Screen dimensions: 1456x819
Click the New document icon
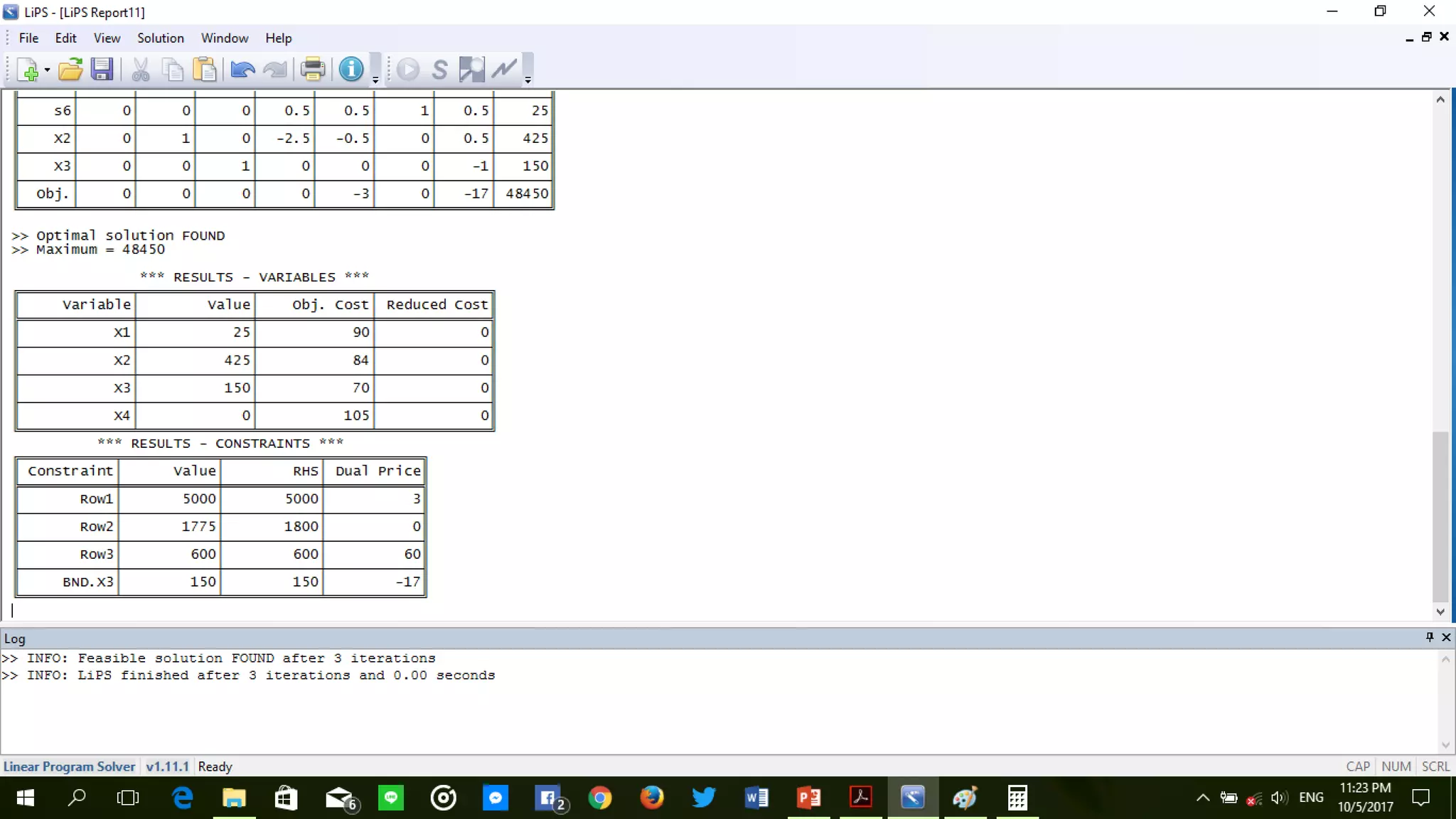[x=27, y=70]
